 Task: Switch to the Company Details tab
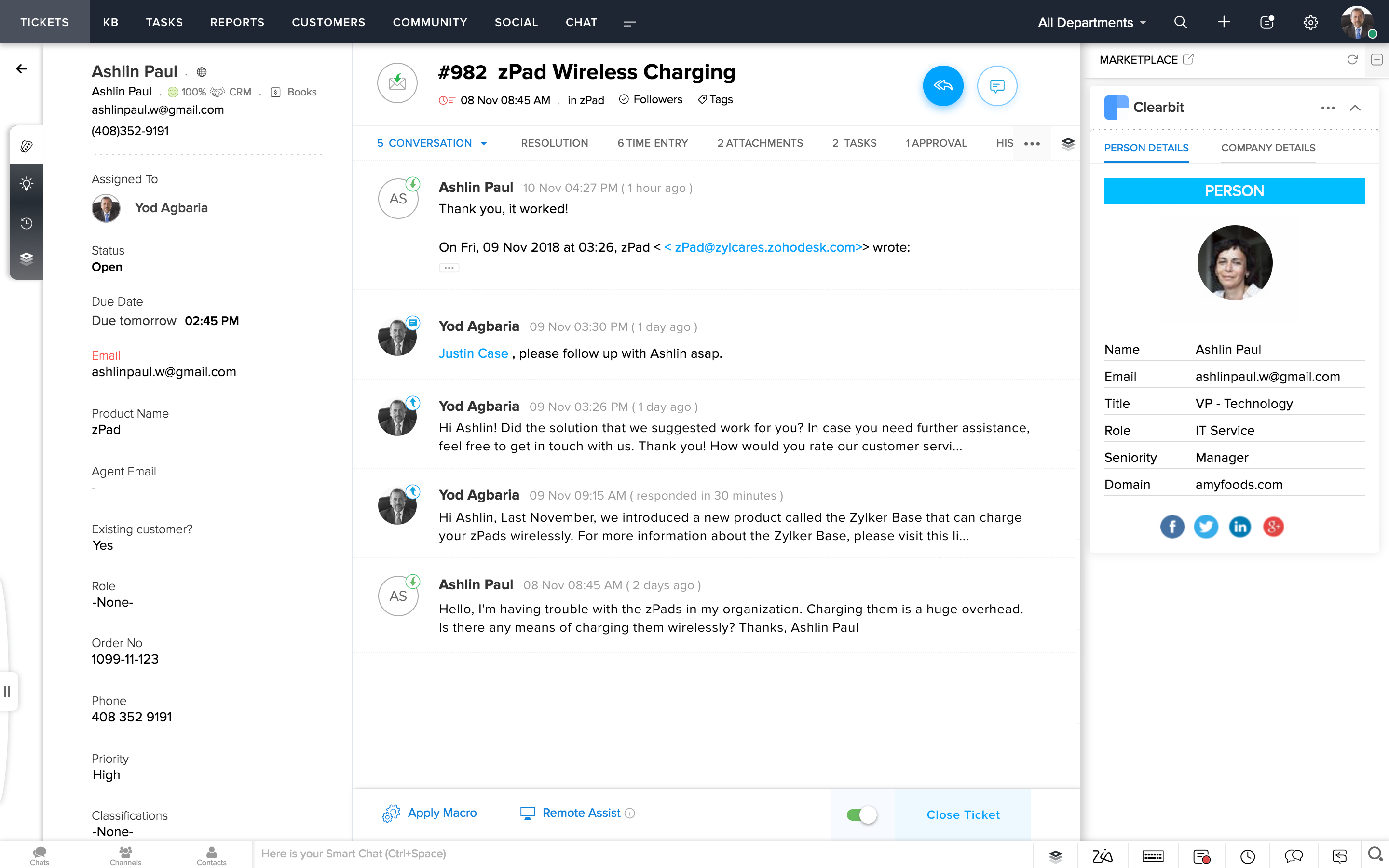pyautogui.click(x=1268, y=148)
